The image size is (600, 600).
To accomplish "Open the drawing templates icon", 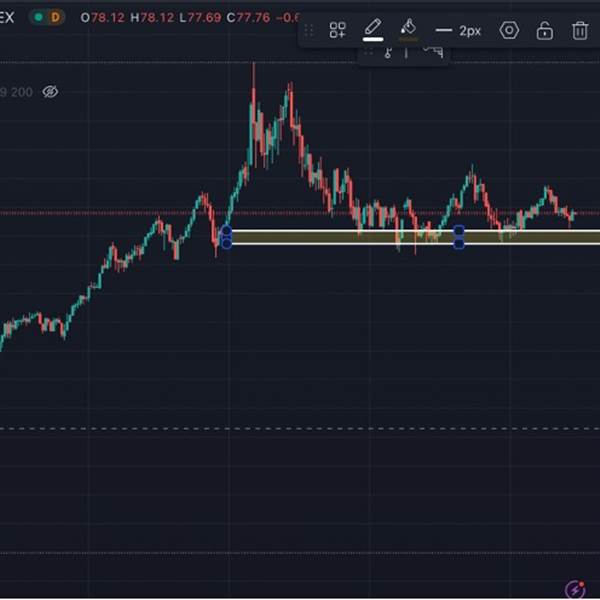I will (x=338, y=31).
